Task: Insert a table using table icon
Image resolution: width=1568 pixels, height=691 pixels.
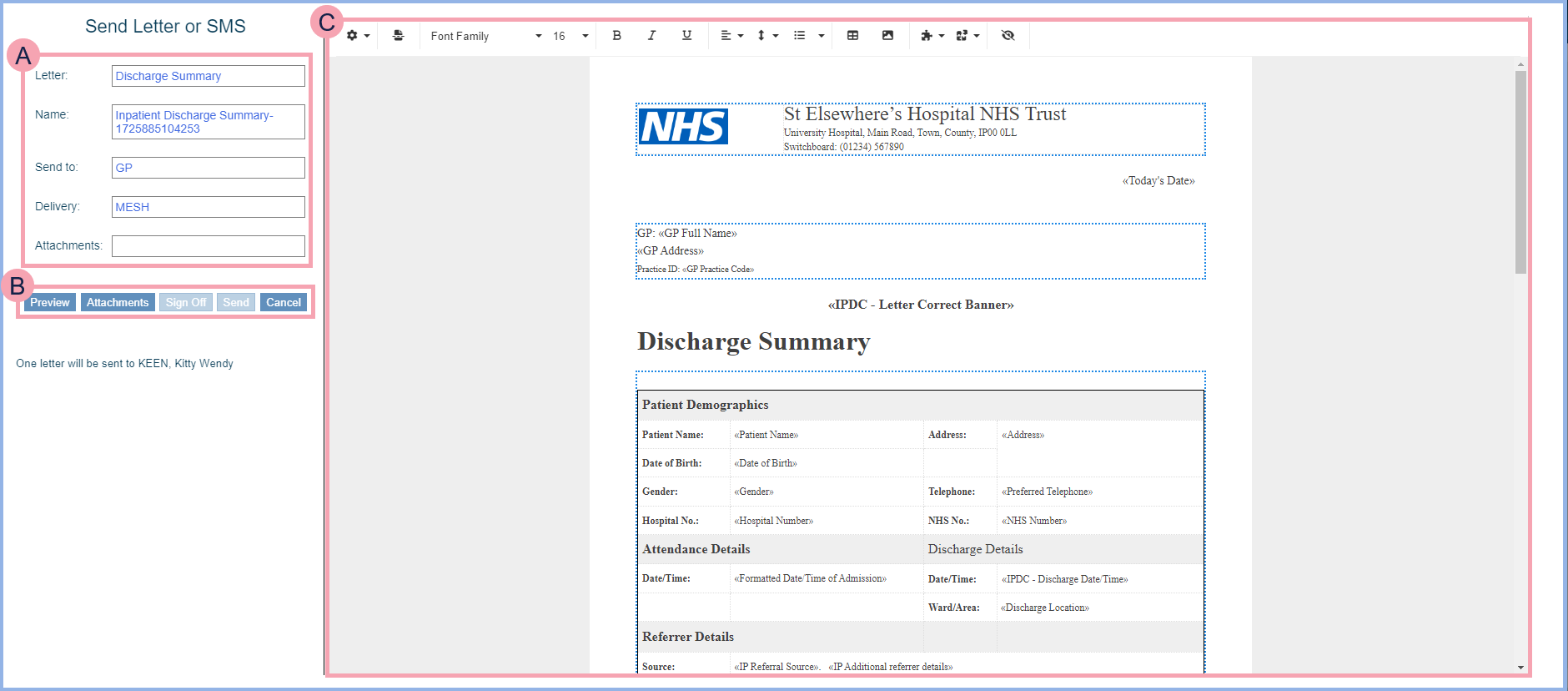Action: pyautogui.click(x=852, y=36)
